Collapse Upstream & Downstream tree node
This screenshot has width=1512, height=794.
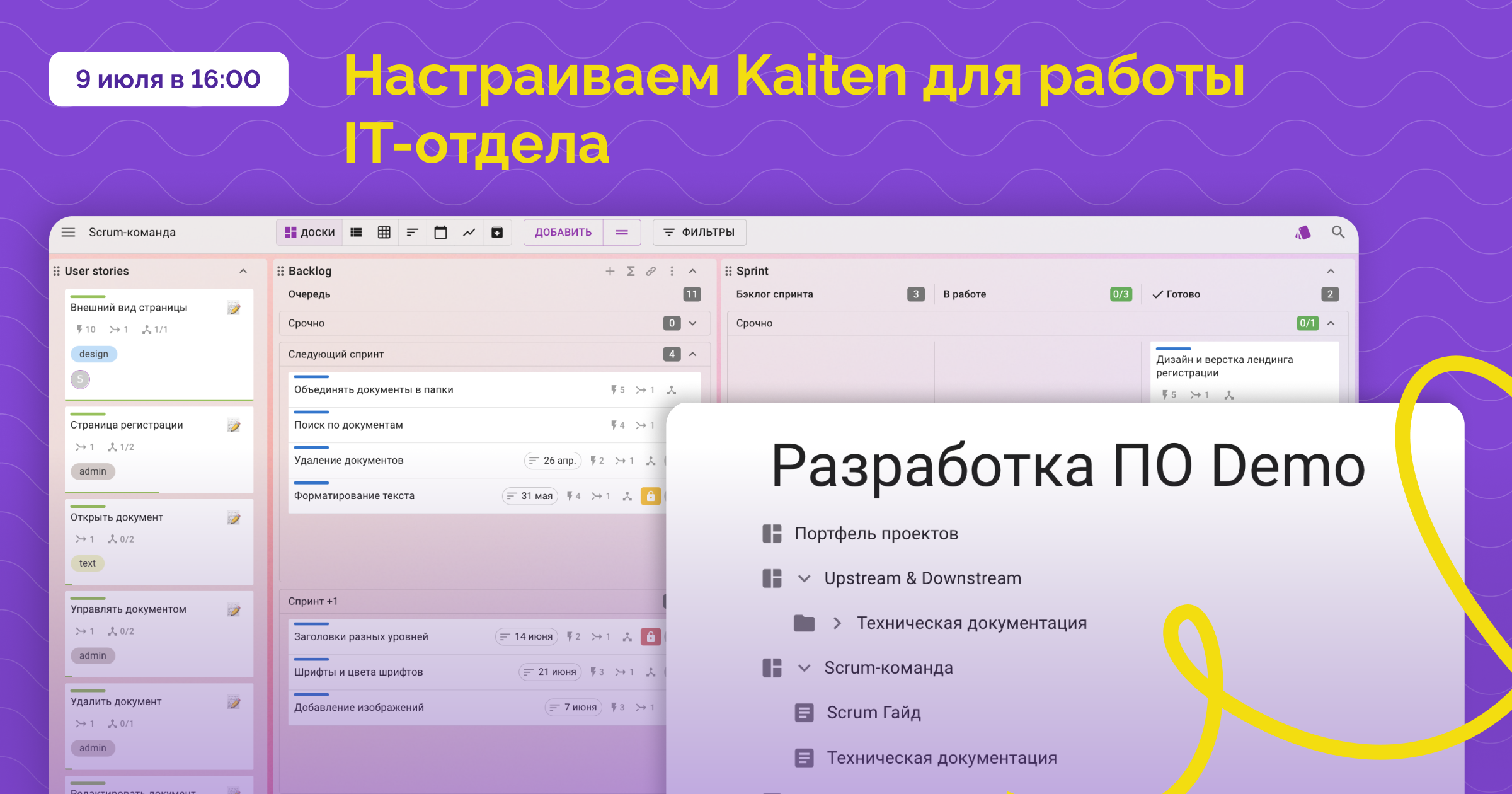pyautogui.click(x=804, y=578)
